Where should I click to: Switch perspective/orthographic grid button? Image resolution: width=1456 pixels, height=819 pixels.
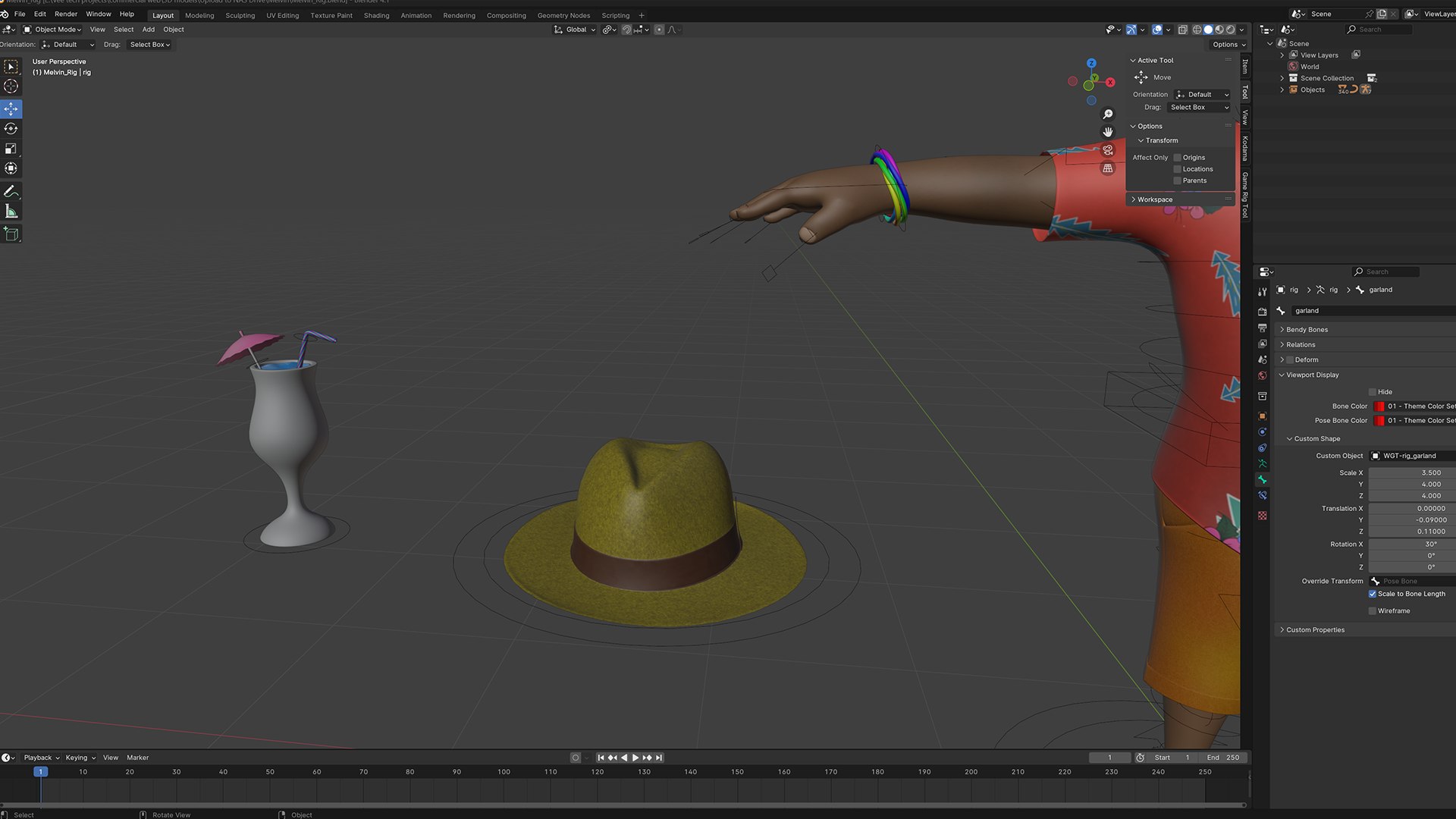point(1108,168)
